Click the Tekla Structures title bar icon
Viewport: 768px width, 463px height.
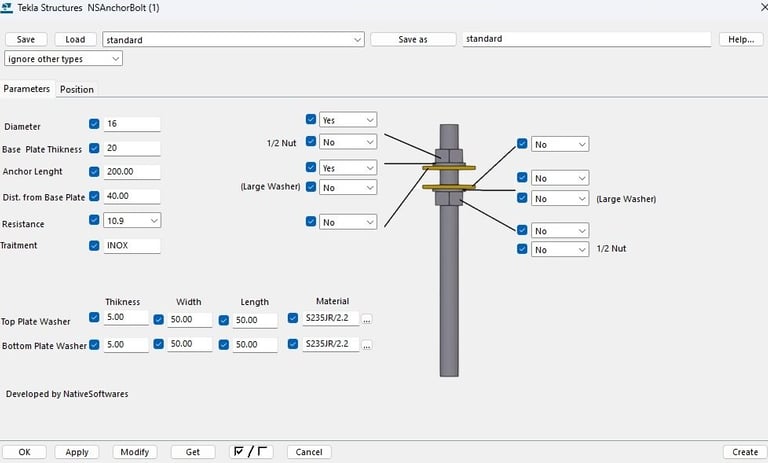6,7
